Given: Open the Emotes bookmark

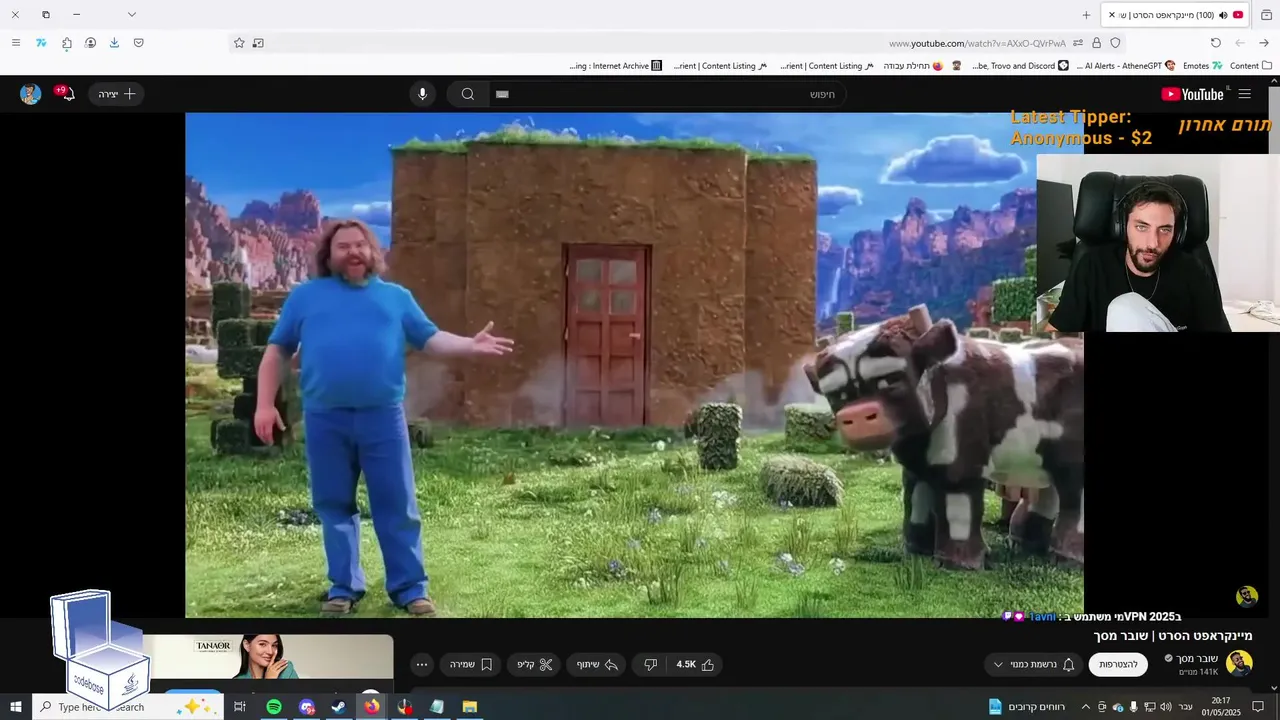Looking at the screenshot, I should [1203, 66].
